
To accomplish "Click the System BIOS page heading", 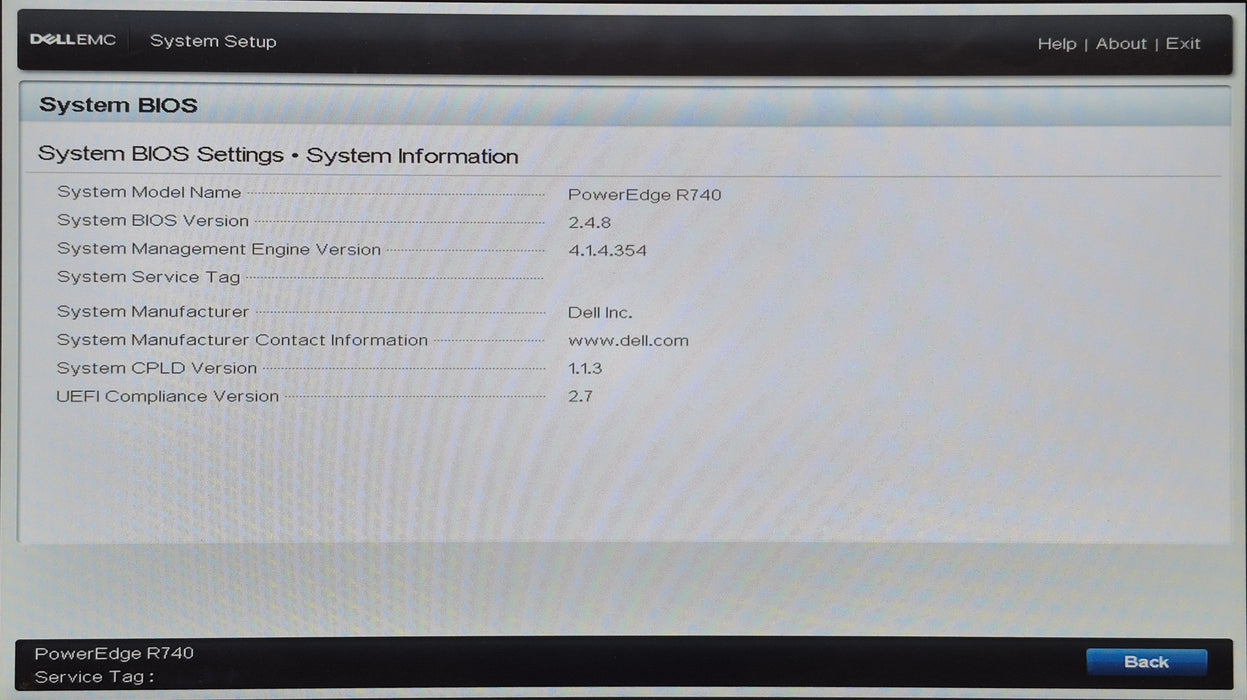I will [117, 104].
